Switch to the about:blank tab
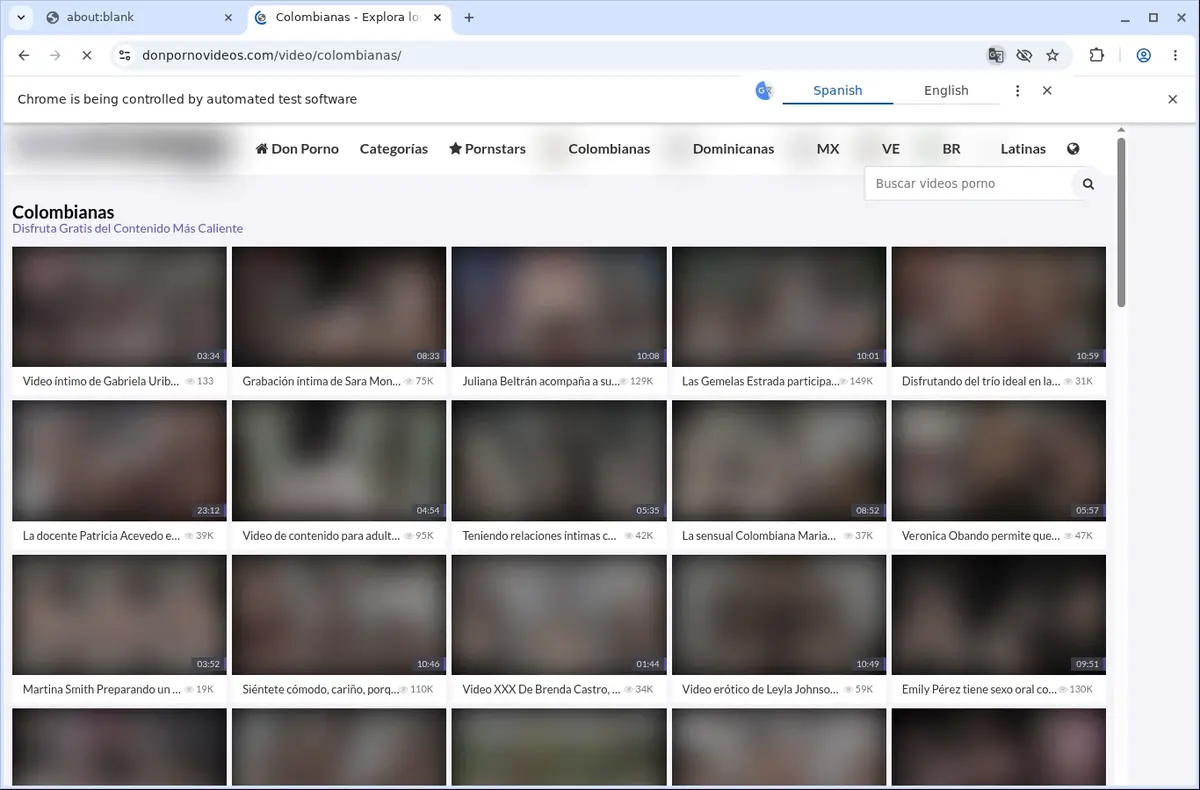The width and height of the screenshot is (1200, 790). point(138,17)
